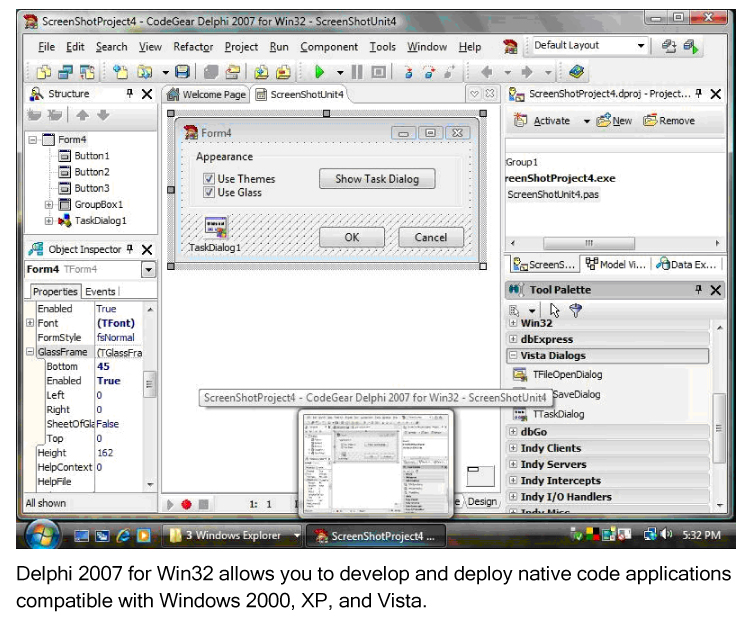The height and width of the screenshot is (635, 749).
Task: Expand TaskDialog1 in Structure tree
Action: pos(48,221)
